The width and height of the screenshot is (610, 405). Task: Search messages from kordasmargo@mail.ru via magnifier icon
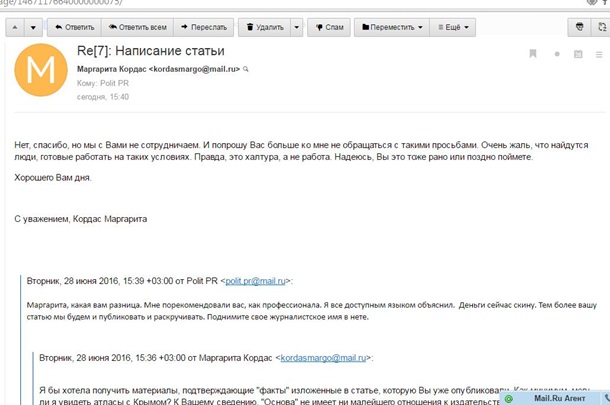click(246, 69)
